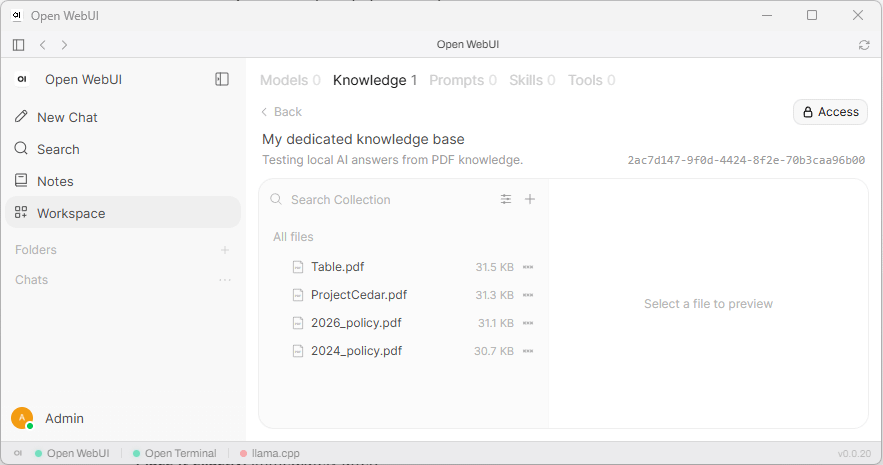Screen dimensions: 883x465
Task: Switch to the Prompts tab
Action: coord(463,81)
